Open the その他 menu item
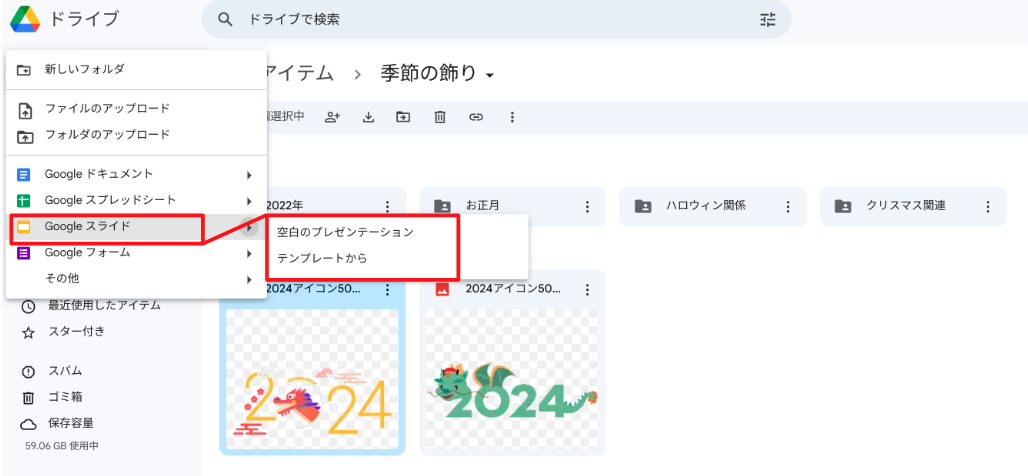The image size is (1028, 476). (x=136, y=279)
